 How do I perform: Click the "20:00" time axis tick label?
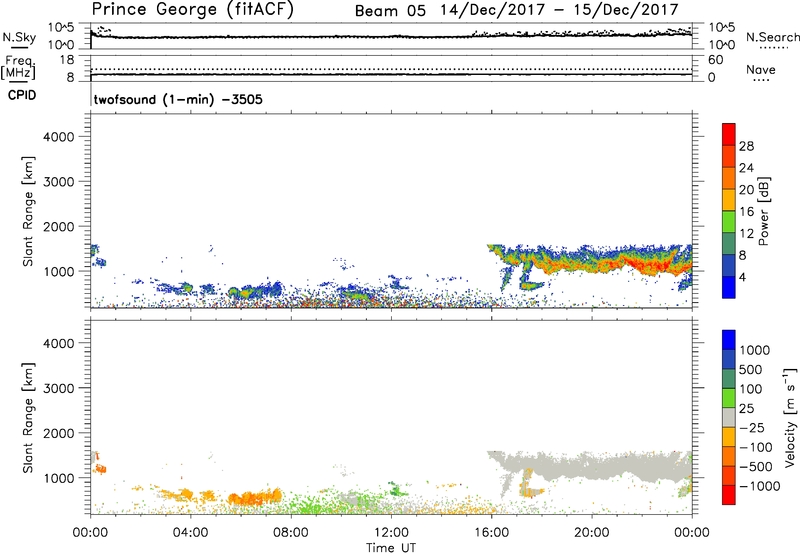click(x=592, y=533)
